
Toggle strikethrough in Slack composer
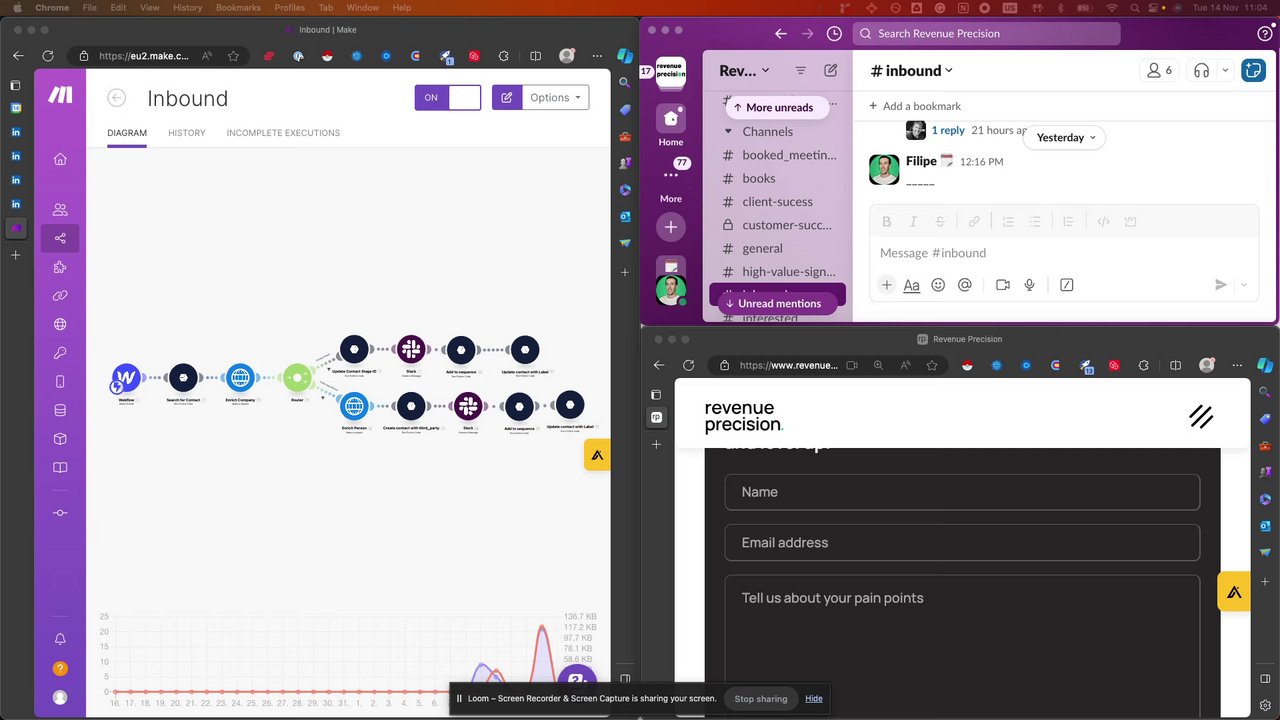pyautogui.click(x=940, y=222)
